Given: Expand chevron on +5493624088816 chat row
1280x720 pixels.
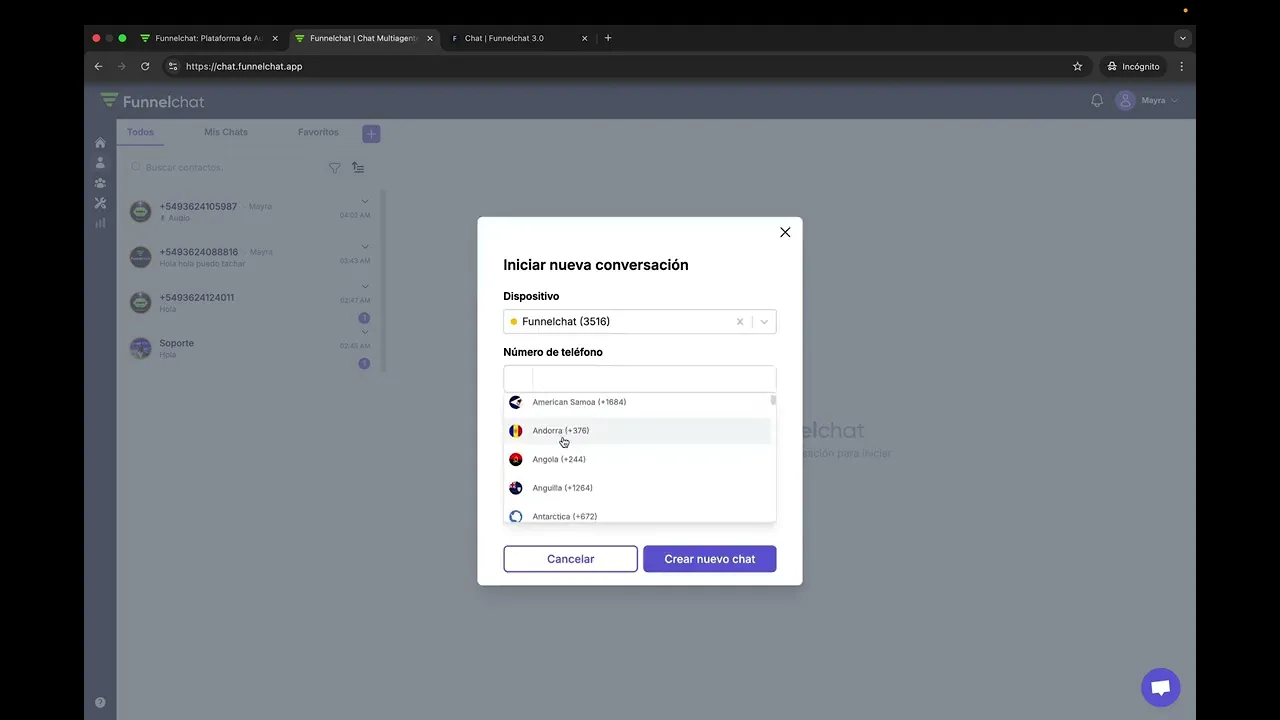Looking at the screenshot, I should (365, 247).
